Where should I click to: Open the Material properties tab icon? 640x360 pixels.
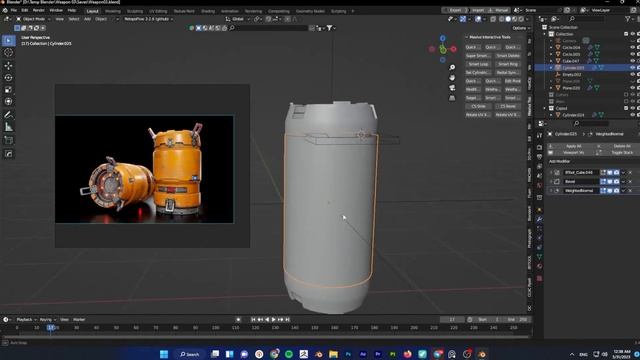point(539,266)
